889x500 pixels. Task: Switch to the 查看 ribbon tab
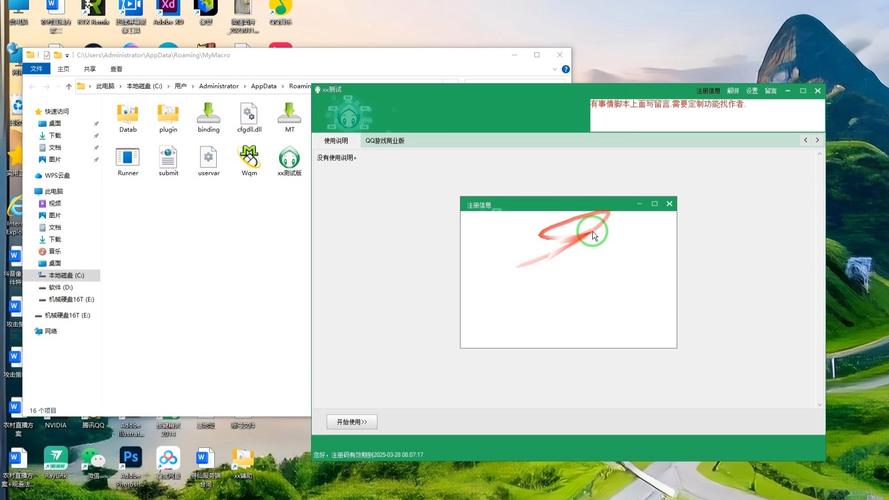[116, 69]
